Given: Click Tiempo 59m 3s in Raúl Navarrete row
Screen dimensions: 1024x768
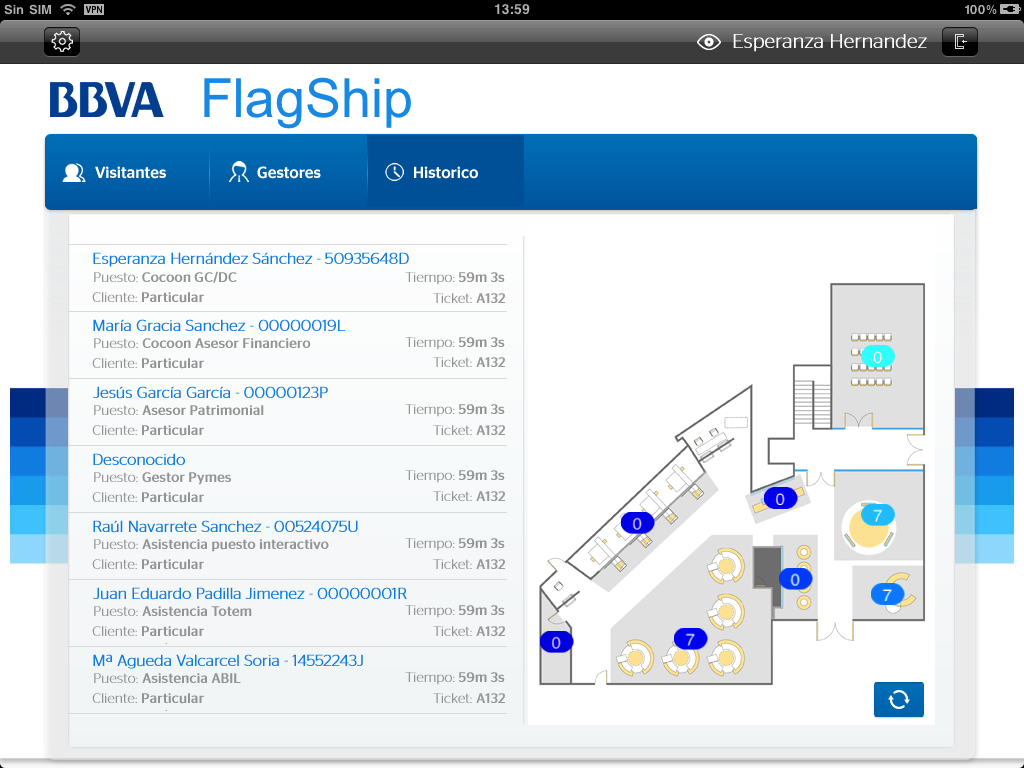Looking at the screenshot, I should 455,543.
